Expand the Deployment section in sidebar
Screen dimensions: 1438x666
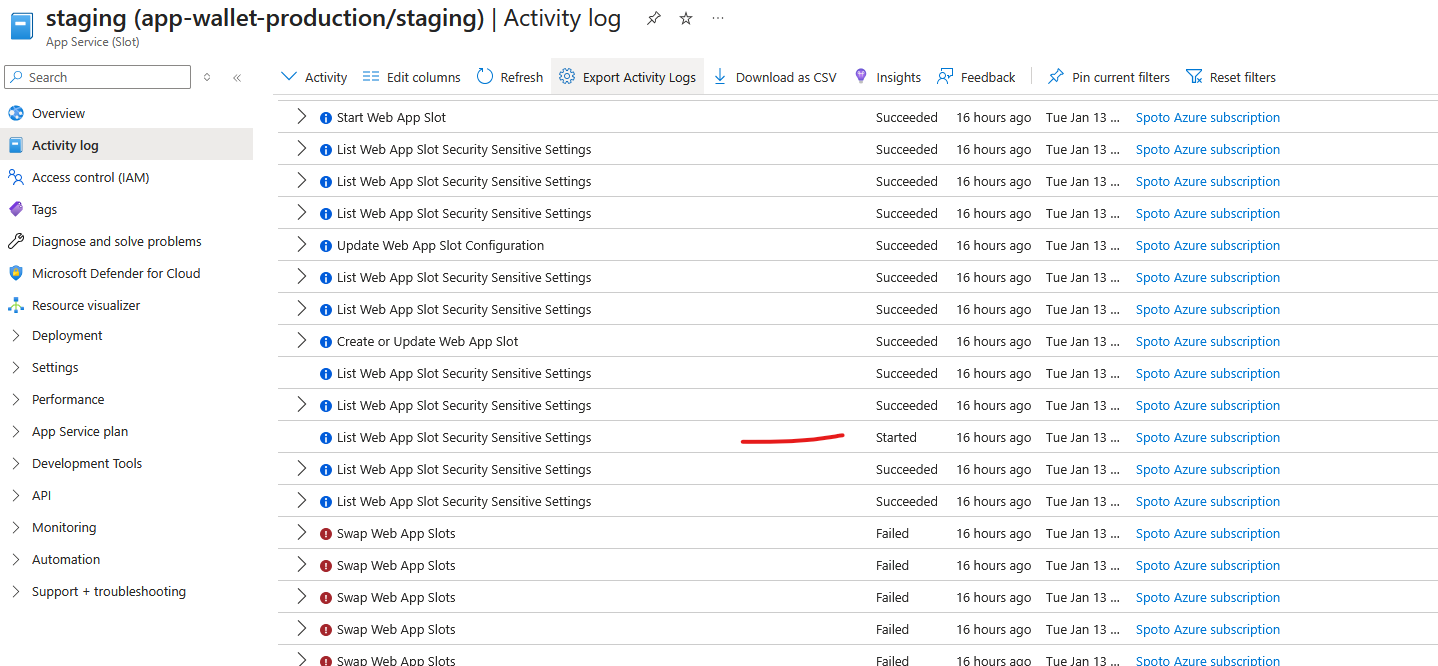[15, 335]
